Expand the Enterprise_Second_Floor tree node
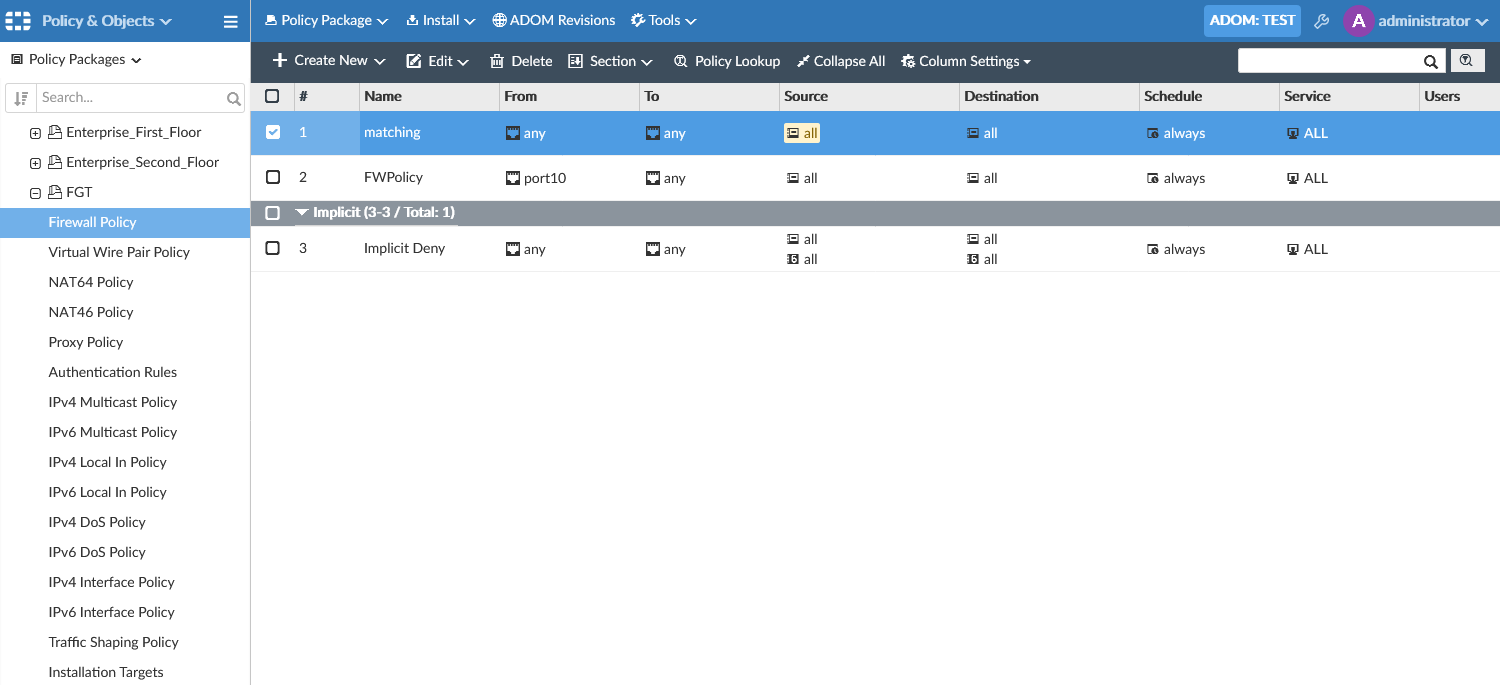 pos(35,163)
